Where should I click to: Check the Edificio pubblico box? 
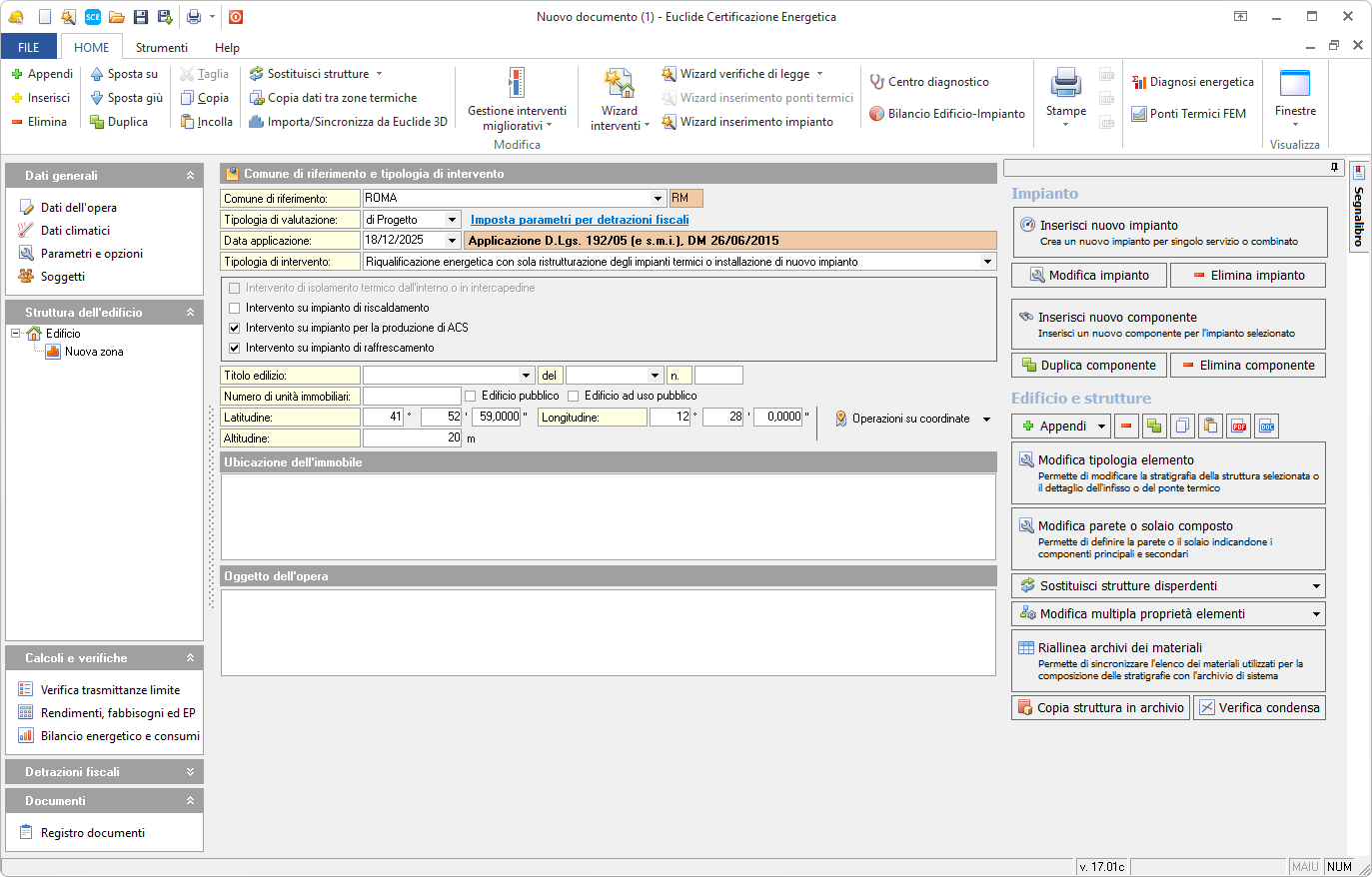pos(471,397)
